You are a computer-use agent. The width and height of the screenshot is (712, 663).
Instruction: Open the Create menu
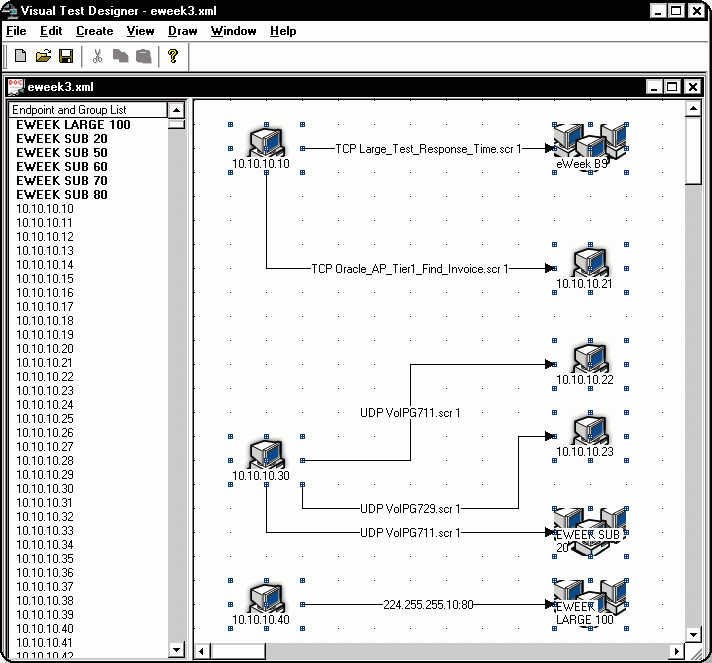(x=94, y=31)
